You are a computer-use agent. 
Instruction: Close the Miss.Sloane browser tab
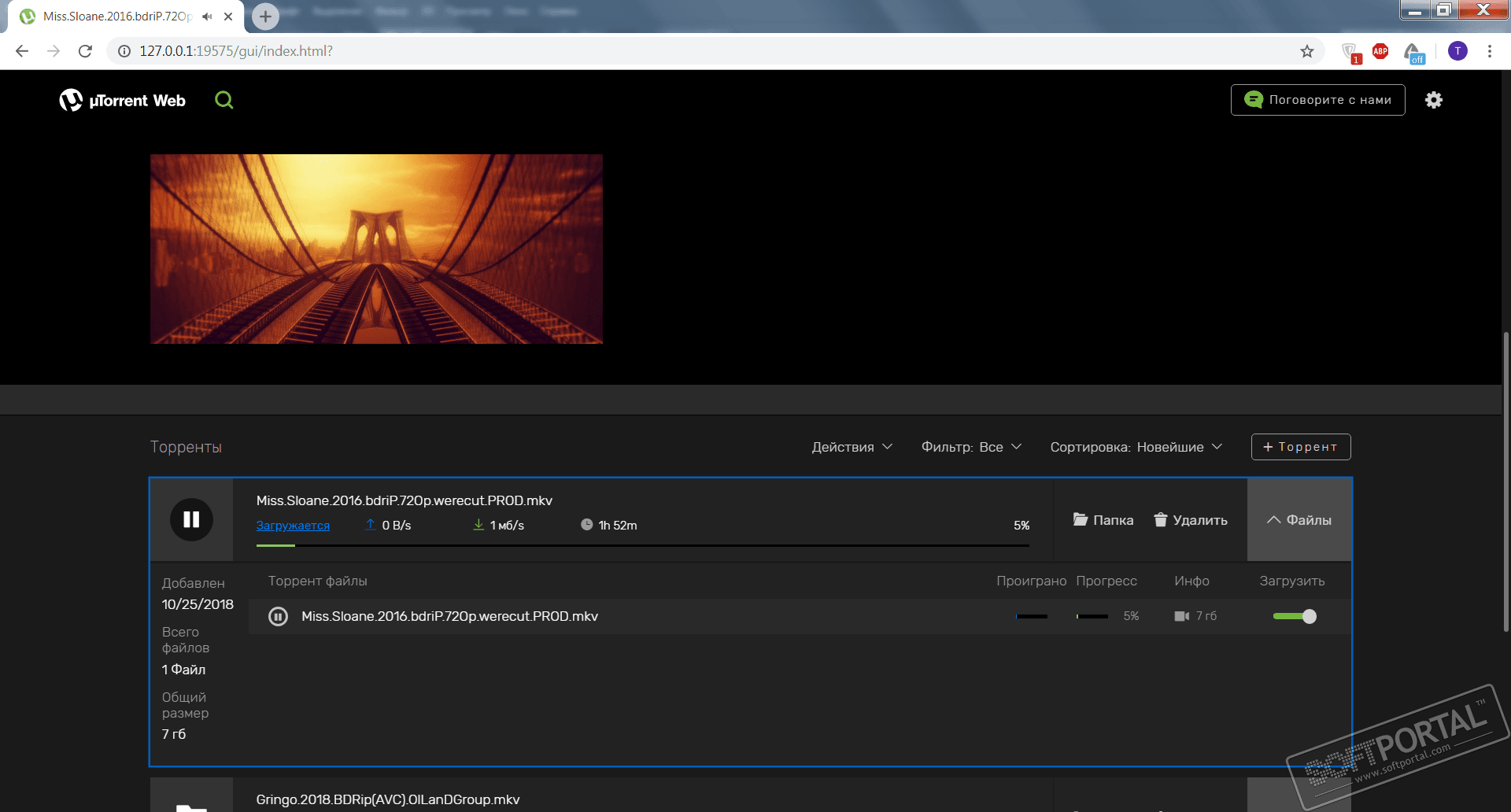(x=228, y=17)
